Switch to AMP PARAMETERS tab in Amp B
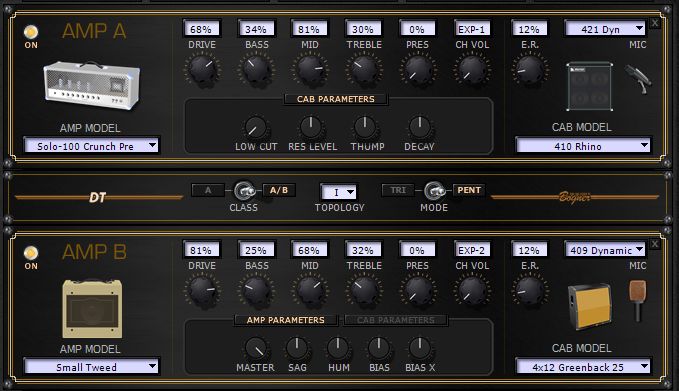Screen dimensions: 679x391 point(285,320)
